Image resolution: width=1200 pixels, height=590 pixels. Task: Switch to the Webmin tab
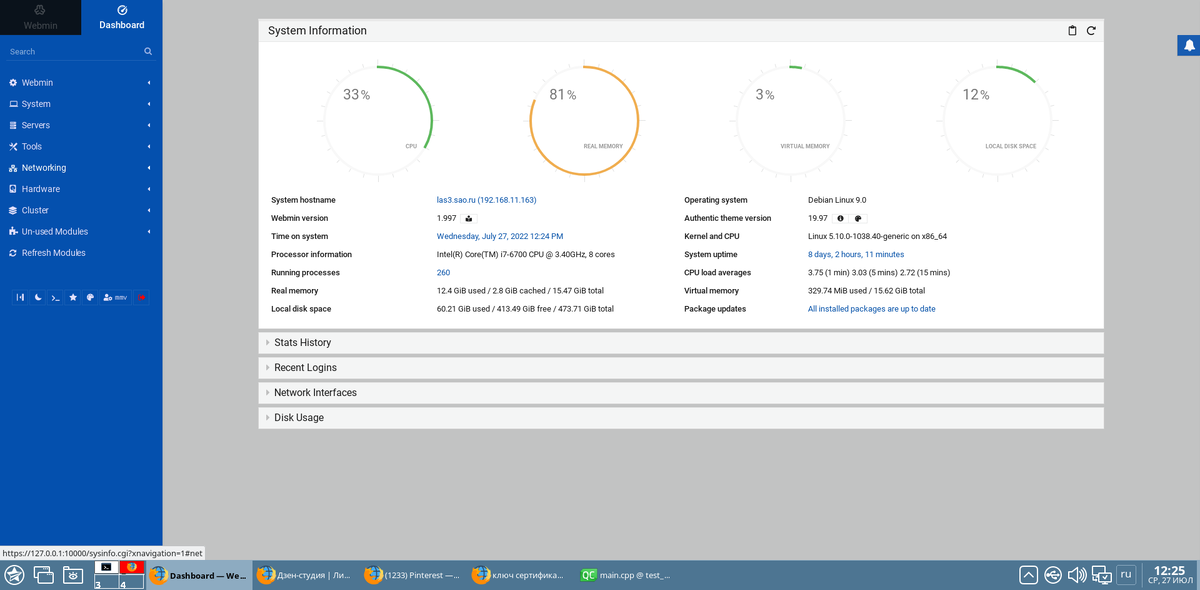pos(41,18)
